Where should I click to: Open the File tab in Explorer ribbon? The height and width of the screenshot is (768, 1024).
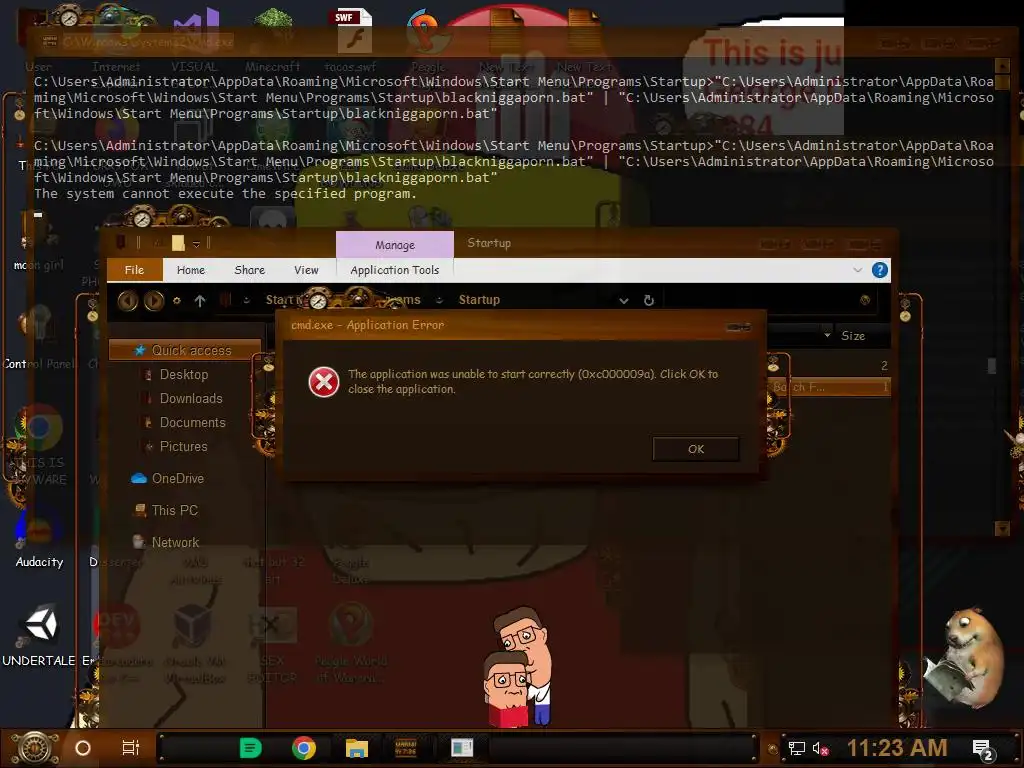(134, 270)
